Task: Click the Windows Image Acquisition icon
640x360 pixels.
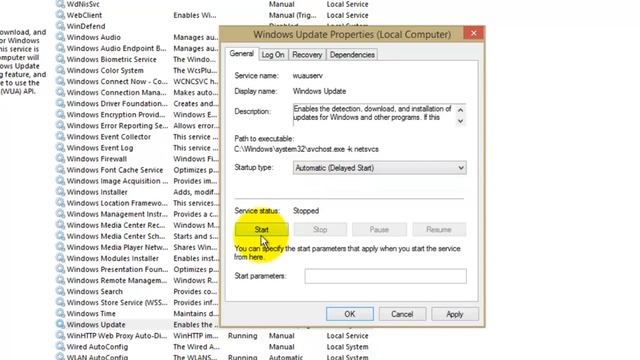Action: 60,181
